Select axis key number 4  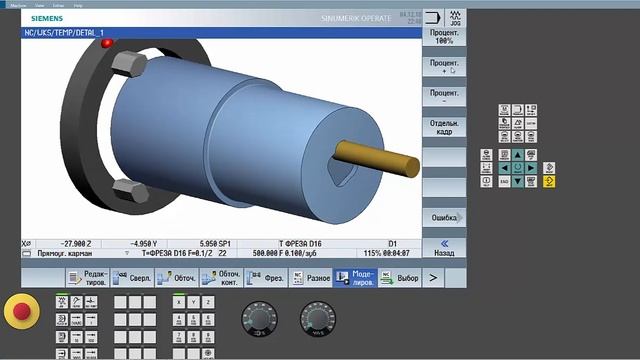(x=179, y=320)
